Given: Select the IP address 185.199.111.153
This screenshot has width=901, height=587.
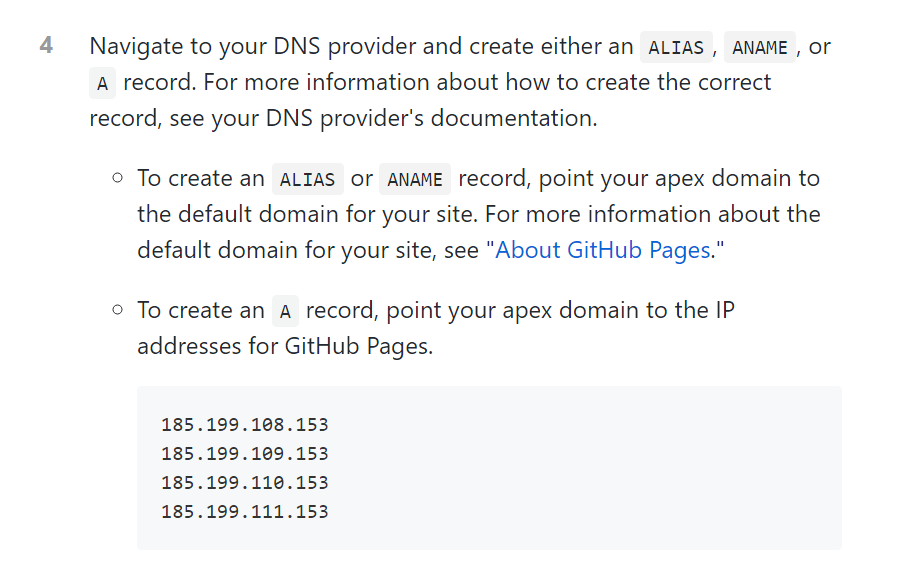Looking at the screenshot, I should (244, 512).
